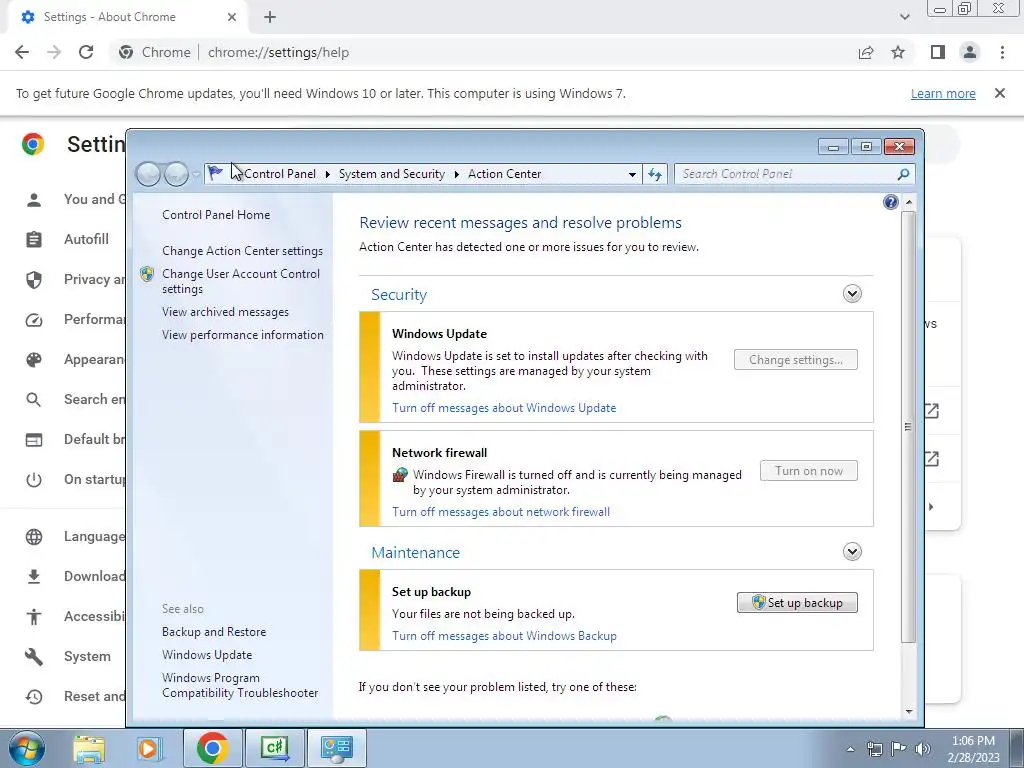This screenshot has width=1024, height=768.
Task: Switch to Chrome taskbar button
Action: (x=212, y=748)
